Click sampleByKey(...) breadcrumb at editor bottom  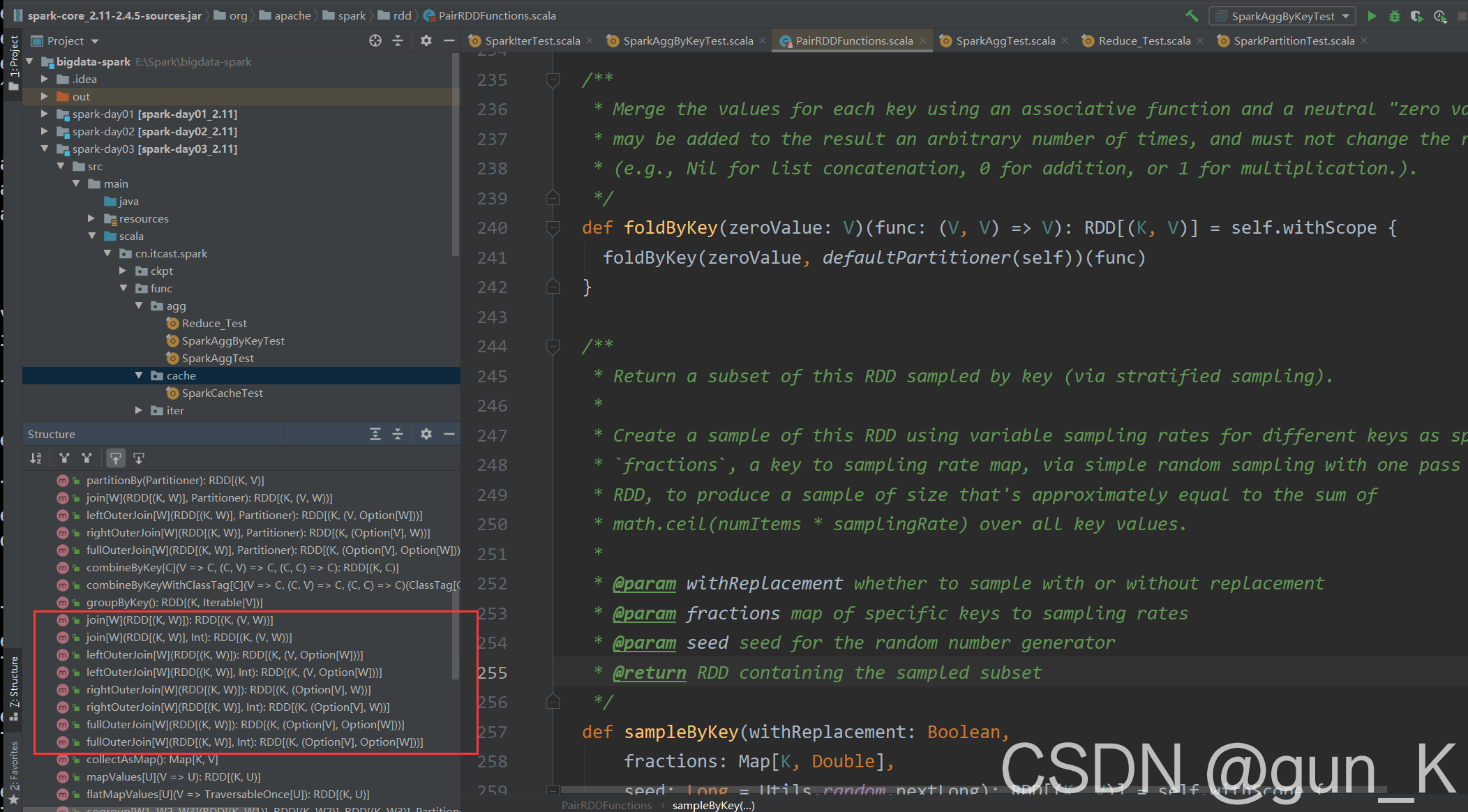click(x=713, y=805)
